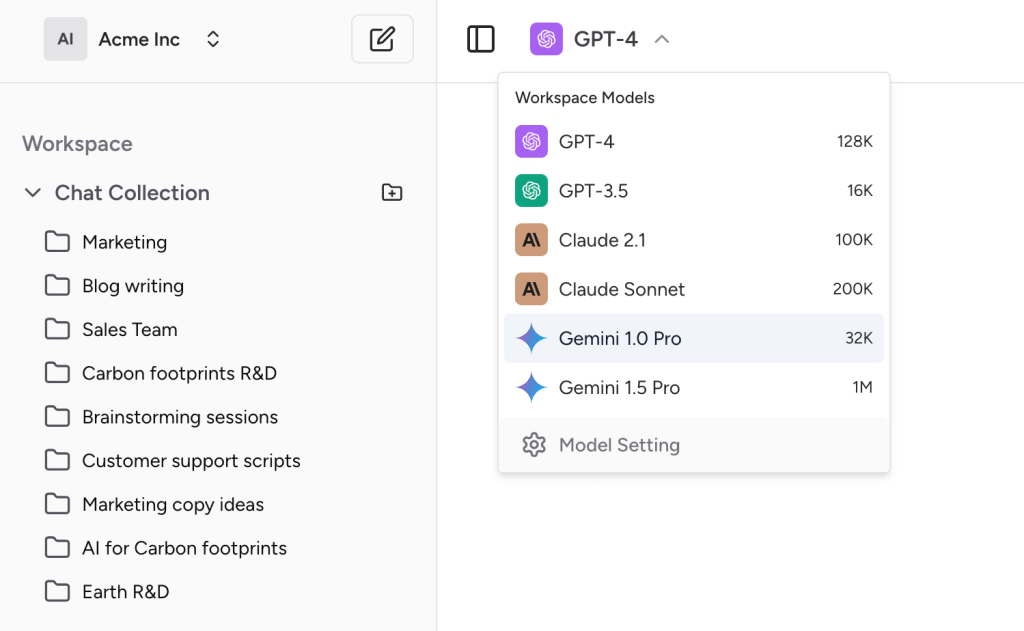
Task: Pick Gemini 1.5 Pro model
Action: 694,387
